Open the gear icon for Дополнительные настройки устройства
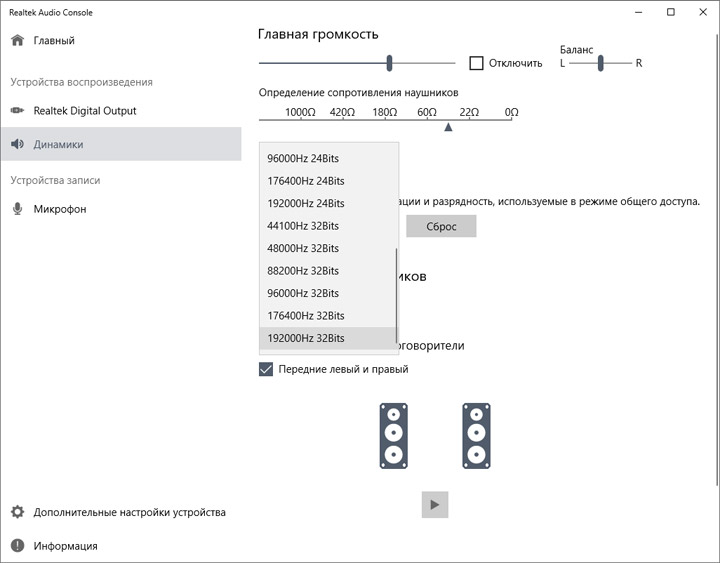The height and width of the screenshot is (563, 720). coord(17,512)
